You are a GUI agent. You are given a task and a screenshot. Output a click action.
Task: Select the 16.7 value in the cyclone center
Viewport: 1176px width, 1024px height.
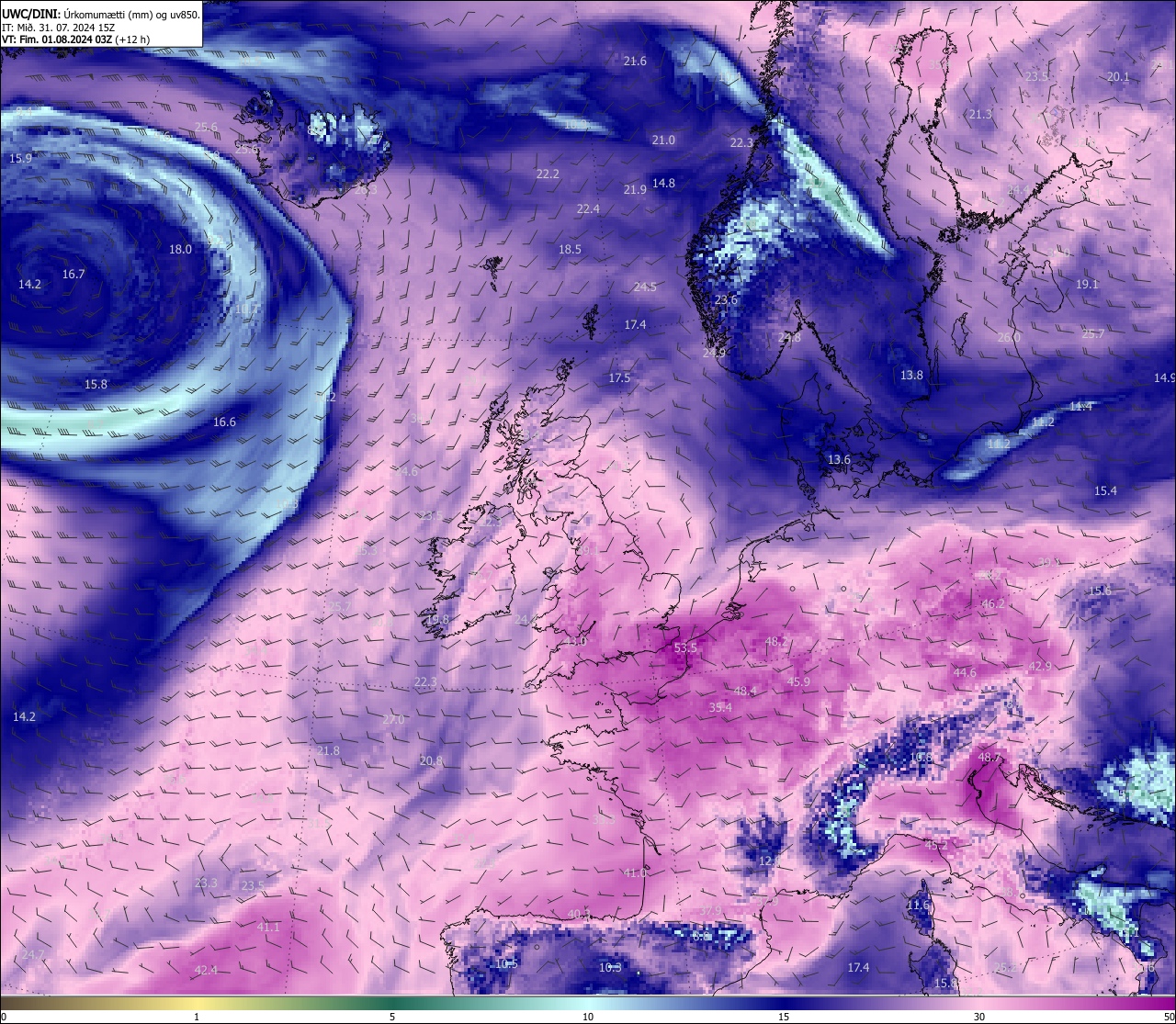tap(73, 275)
